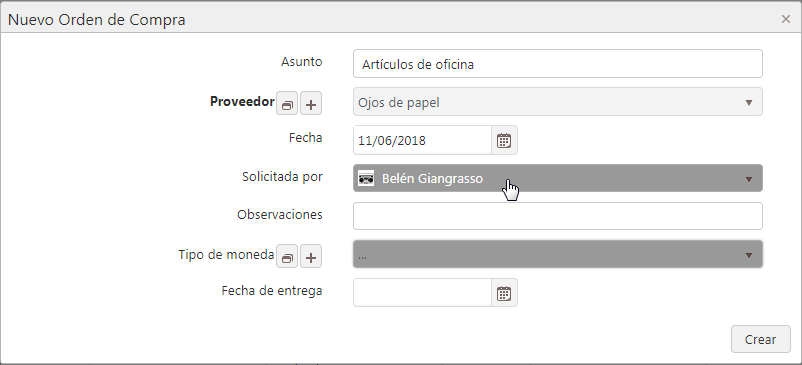Click the Asunto label
Viewport: 802px width, 365px height.
[x=302, y=62]
